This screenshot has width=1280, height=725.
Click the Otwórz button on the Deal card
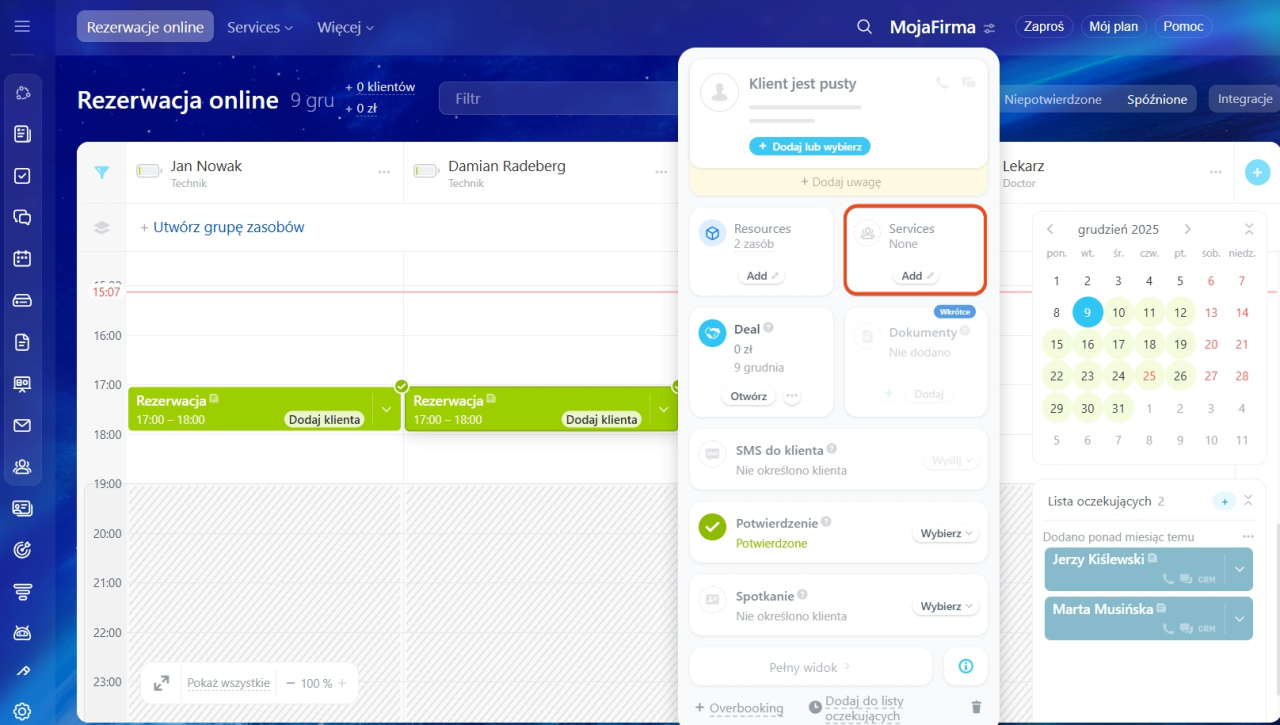pyautogui.click(x=748, y=396)
